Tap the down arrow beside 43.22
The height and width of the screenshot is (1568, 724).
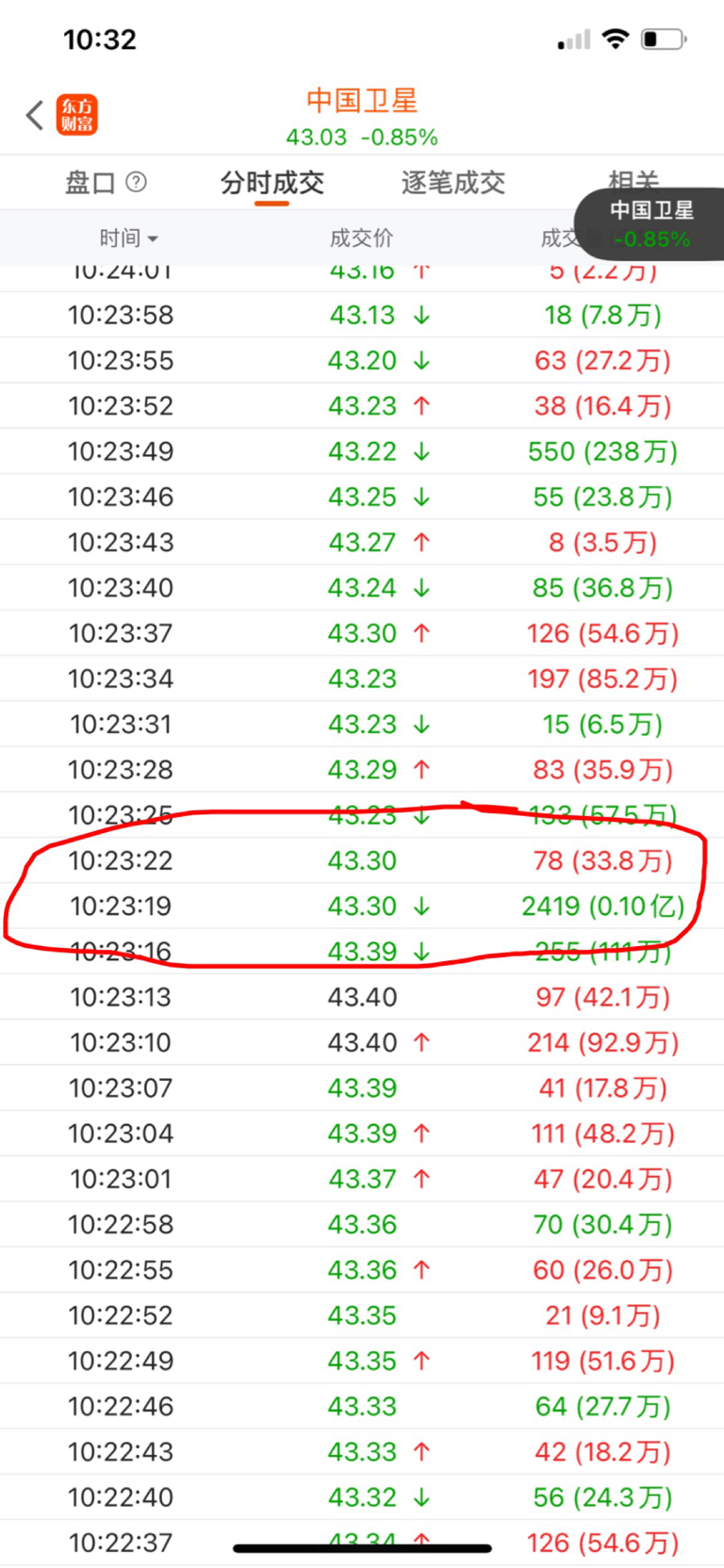(421, 451)
